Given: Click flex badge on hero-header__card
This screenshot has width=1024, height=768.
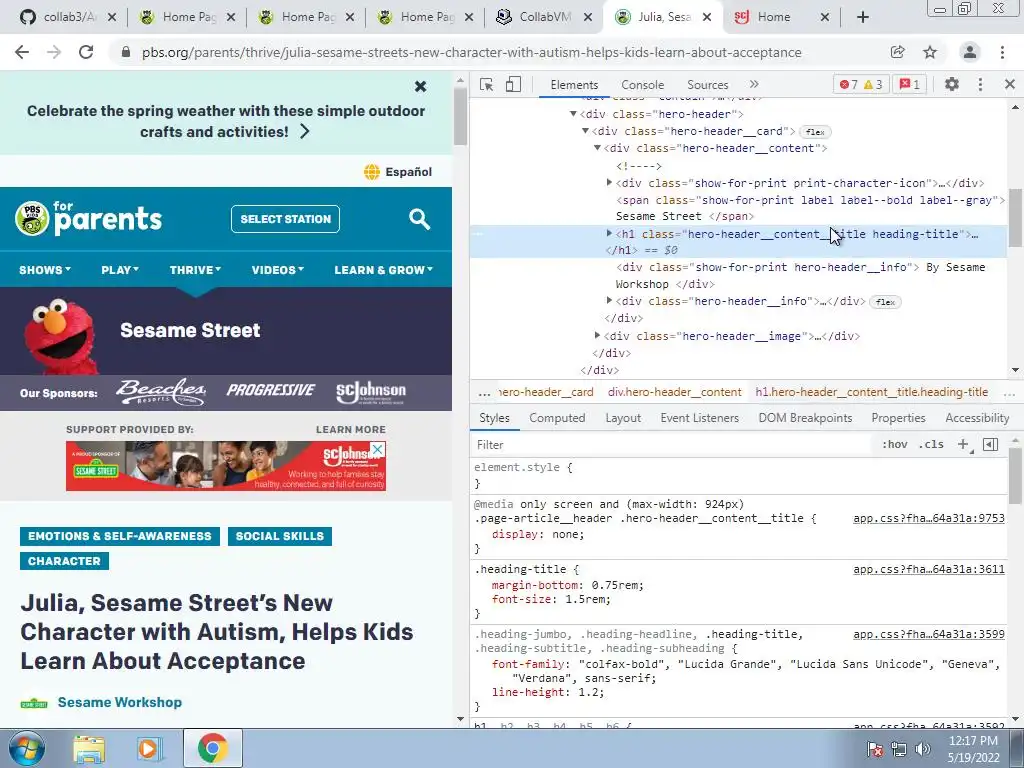Looking at the screenshot, I should [x=815, y=132].
